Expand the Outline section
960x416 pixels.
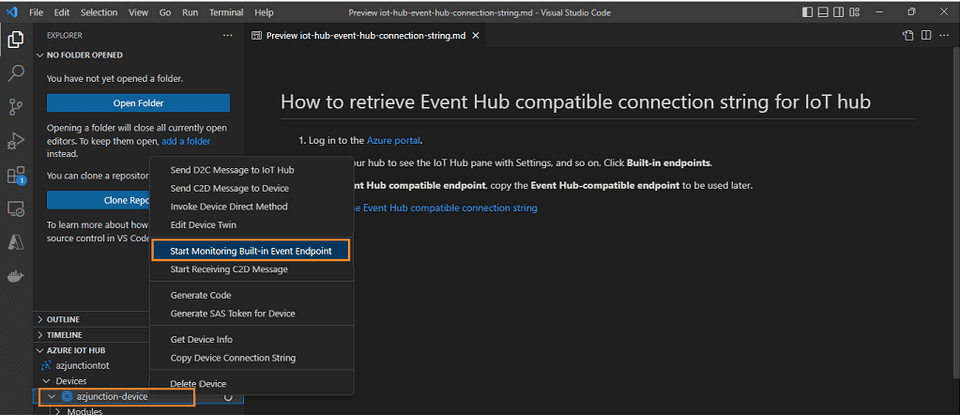[x=40, y=319]
